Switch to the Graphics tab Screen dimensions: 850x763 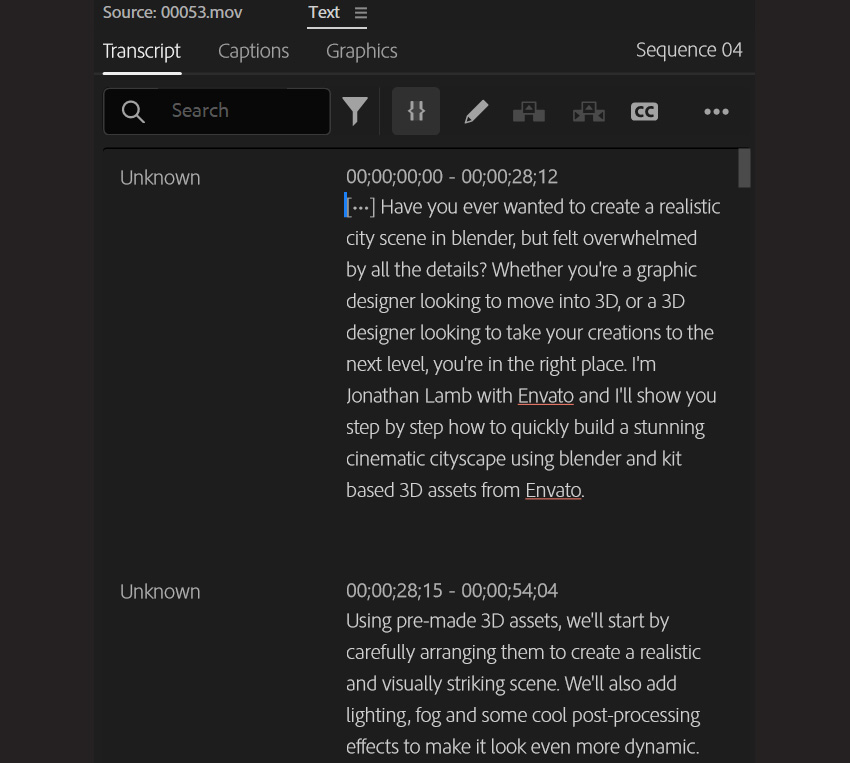362,51
